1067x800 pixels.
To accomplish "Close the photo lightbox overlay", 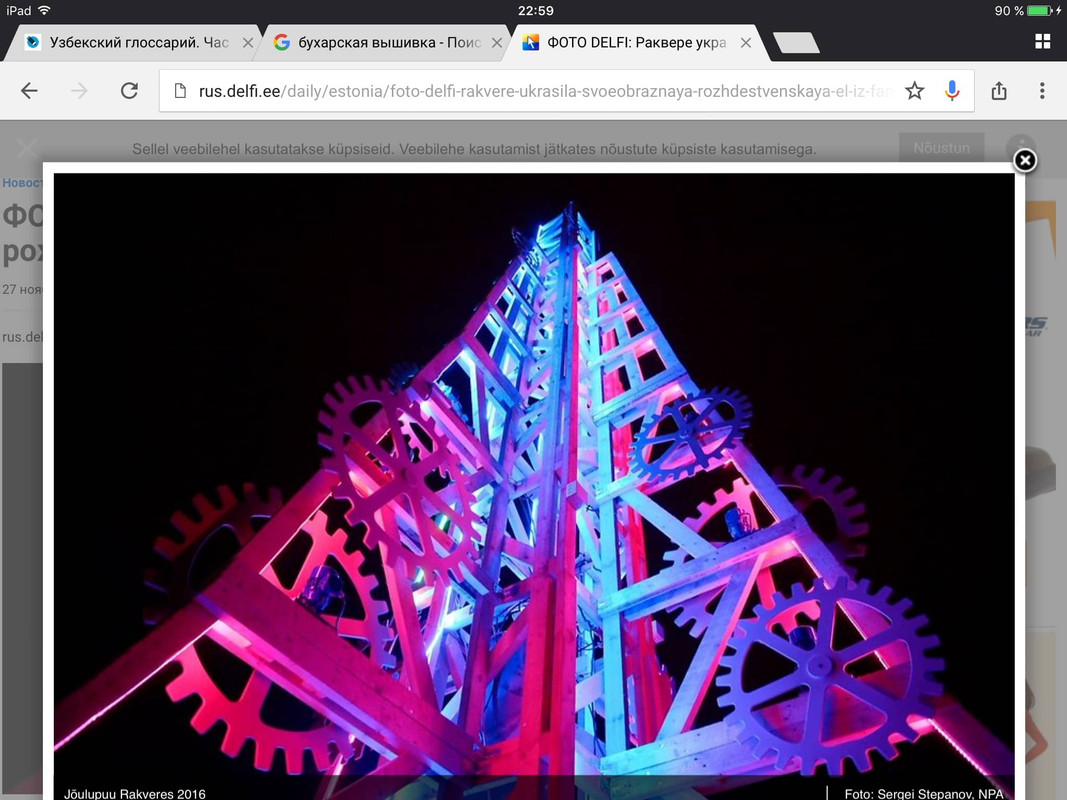I will pos(1025,161).
